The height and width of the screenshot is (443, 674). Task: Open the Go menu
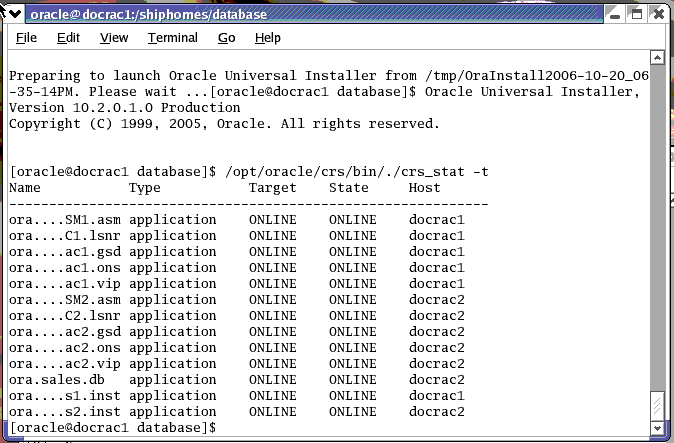(x=226, y=38)
